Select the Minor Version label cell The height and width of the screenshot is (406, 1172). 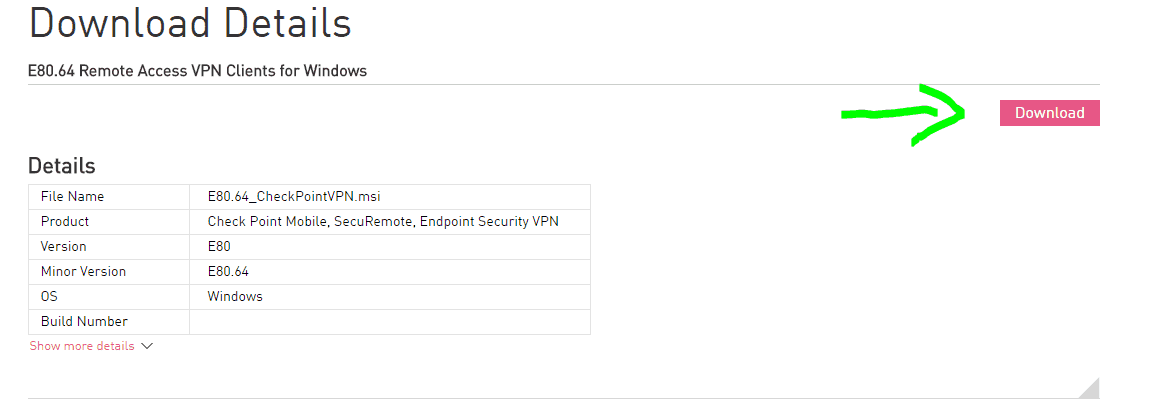[x=83, y=272]
